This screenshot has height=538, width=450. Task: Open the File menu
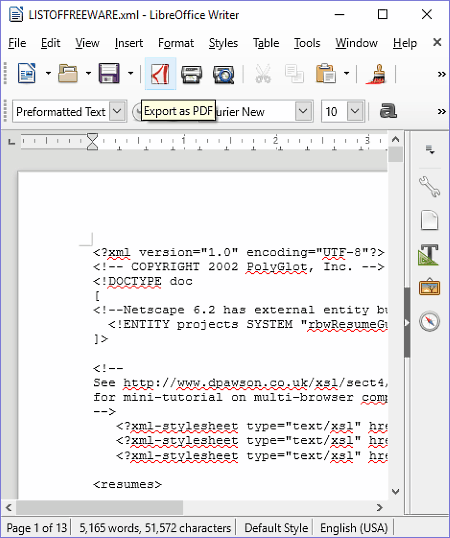point(17,43)
